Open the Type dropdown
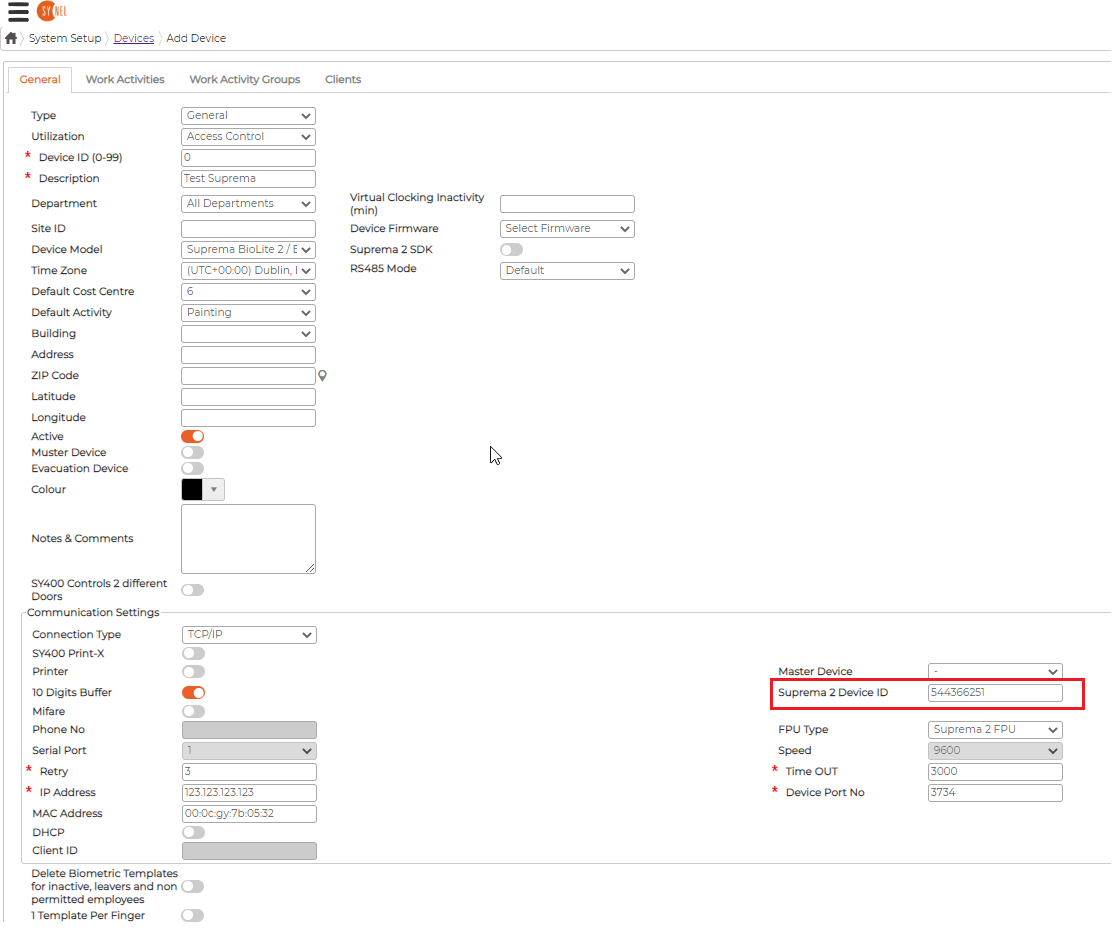Screen dimensions: 1114x928 (x=248, y=115)
